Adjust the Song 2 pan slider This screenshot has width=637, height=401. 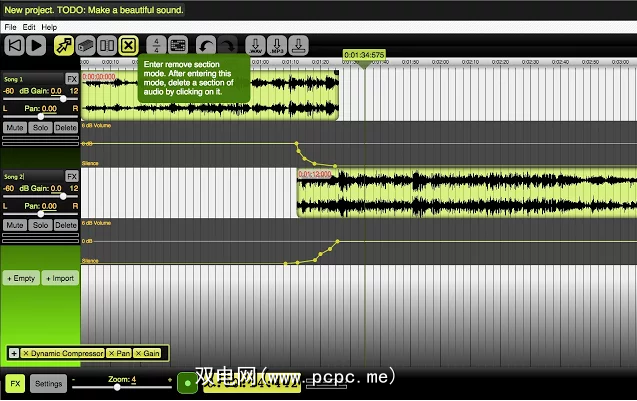(41, 214)
